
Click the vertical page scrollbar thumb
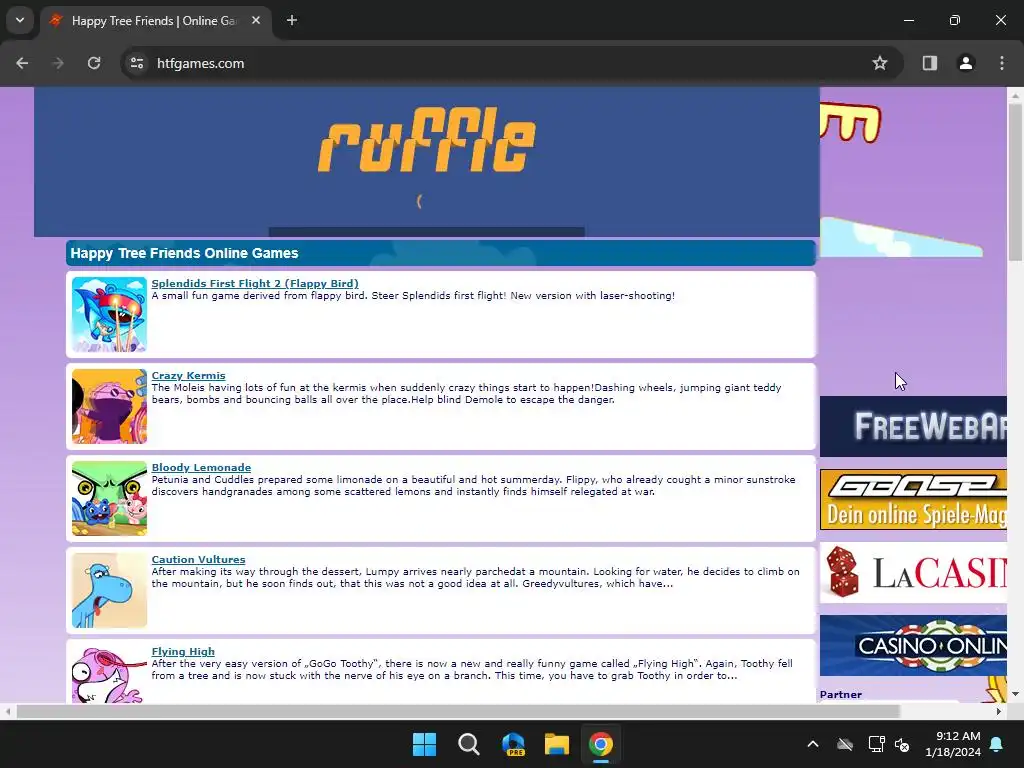pos(1015,182)
